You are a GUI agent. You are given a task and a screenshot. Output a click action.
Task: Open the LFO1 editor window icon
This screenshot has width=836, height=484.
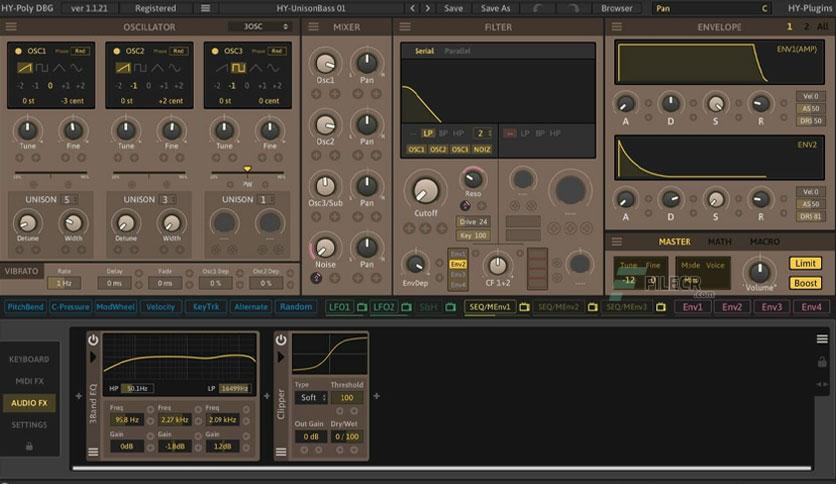[x=362, y=307]
